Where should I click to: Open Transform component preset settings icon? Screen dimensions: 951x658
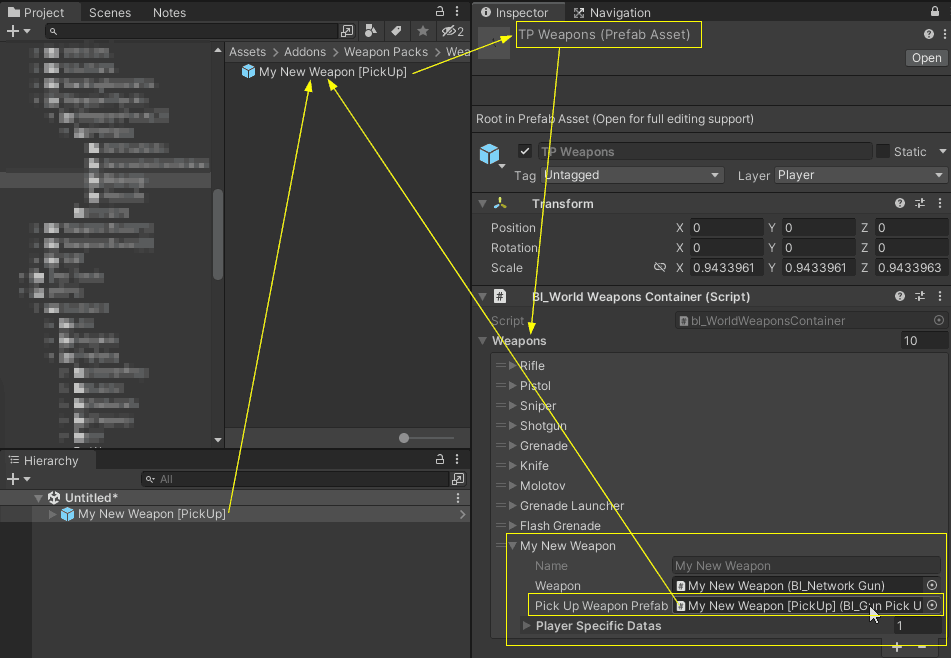(920, 204)
